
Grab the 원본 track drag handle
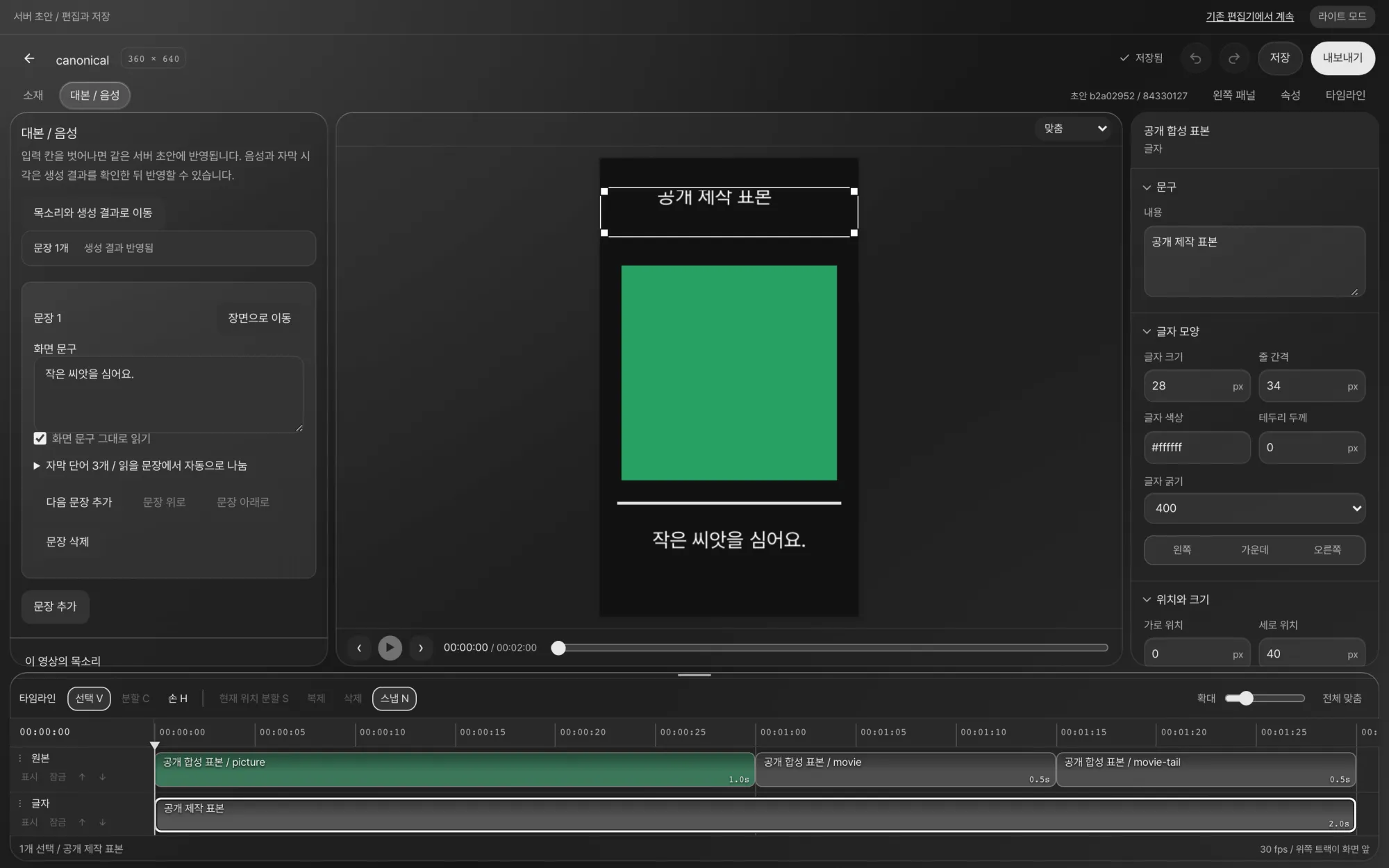point(20,758)
